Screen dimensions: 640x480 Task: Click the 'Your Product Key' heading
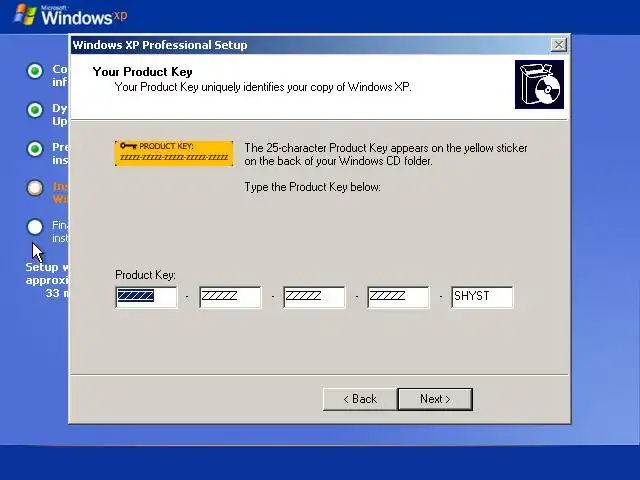click(x=142, y=72)
